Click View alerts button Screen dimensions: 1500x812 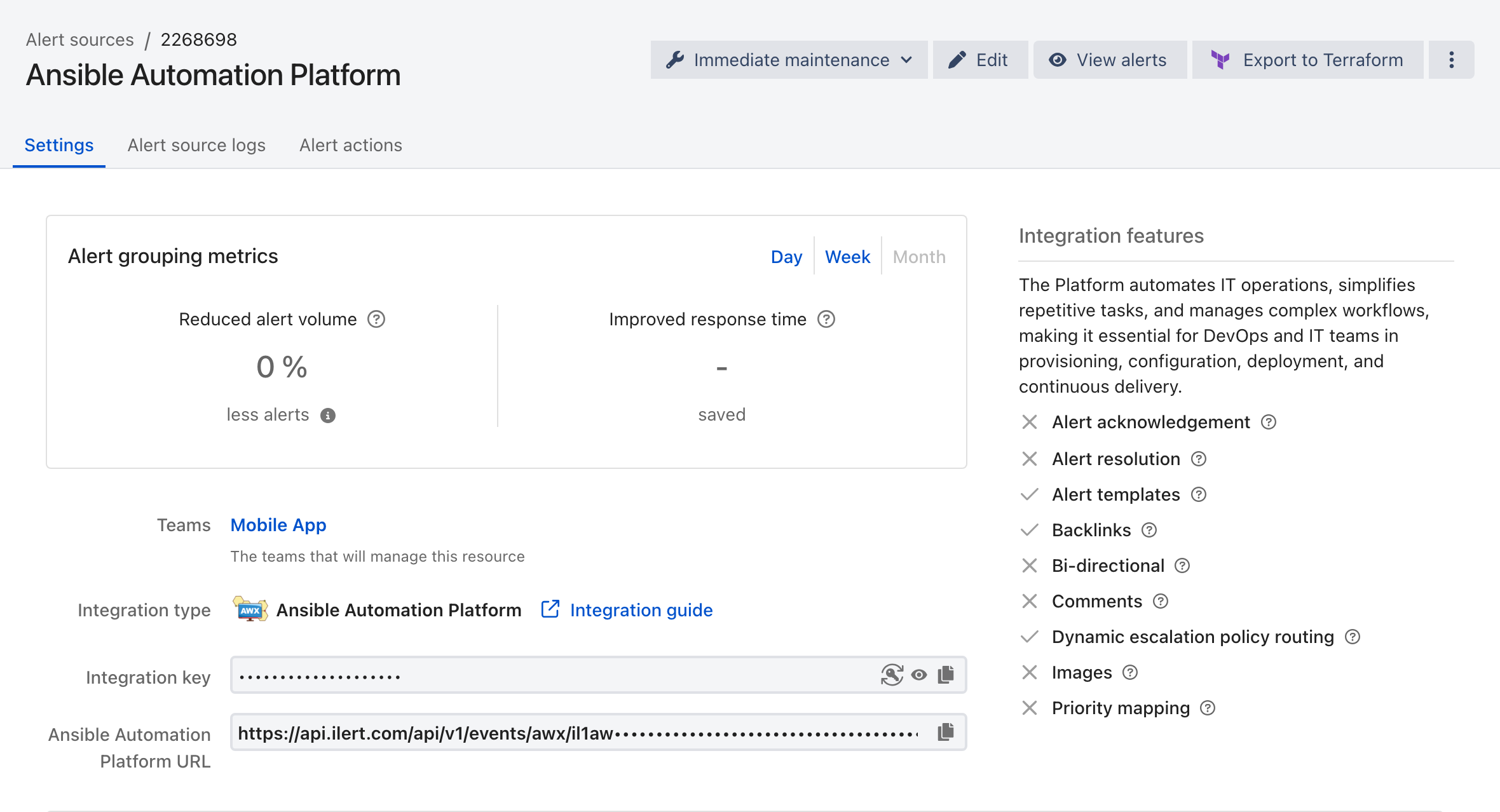1110,60
